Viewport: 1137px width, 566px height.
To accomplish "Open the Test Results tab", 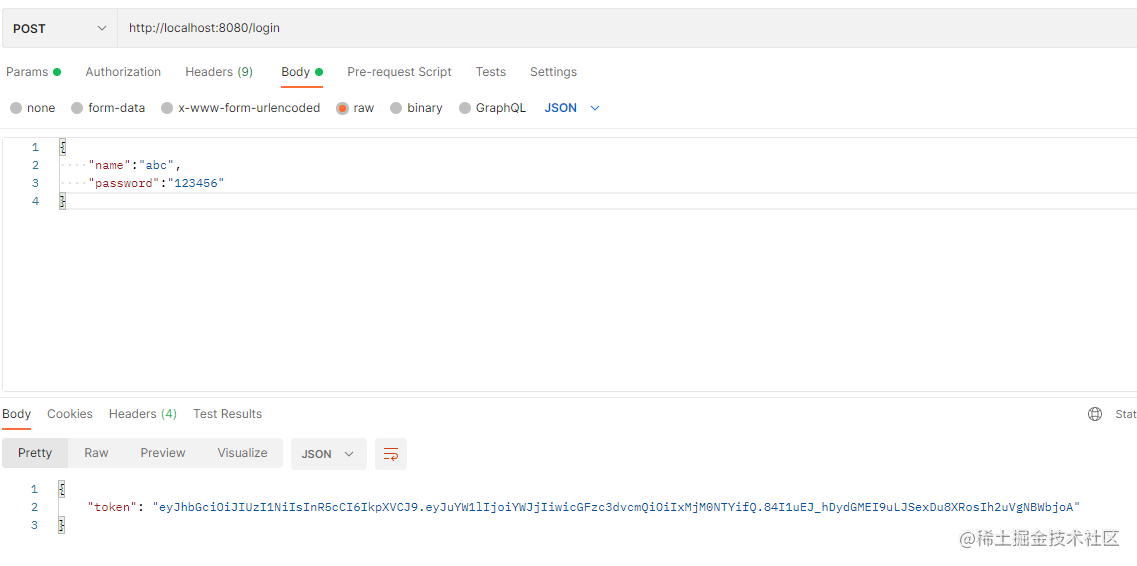I will 228,414.
